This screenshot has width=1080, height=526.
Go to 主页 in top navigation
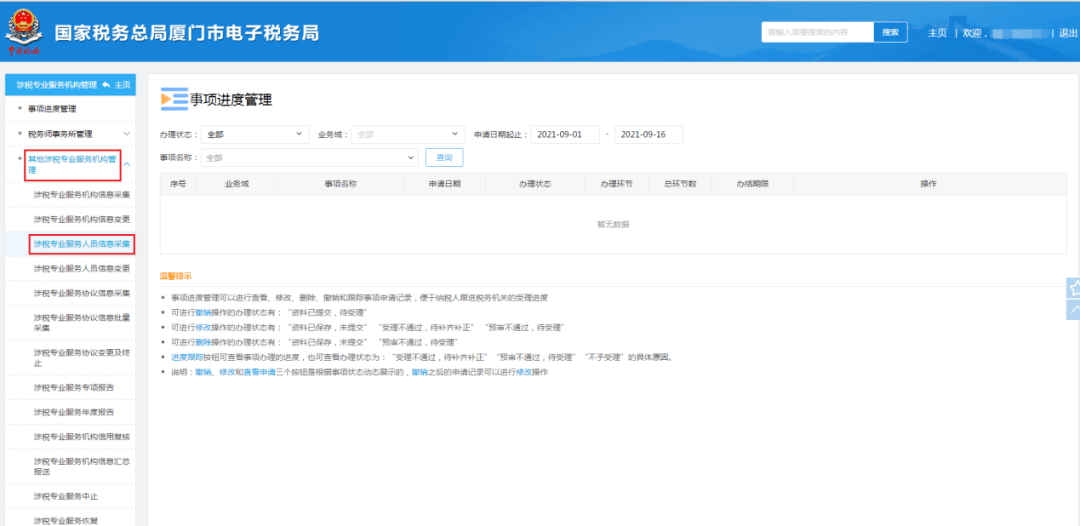click(937, 33)
